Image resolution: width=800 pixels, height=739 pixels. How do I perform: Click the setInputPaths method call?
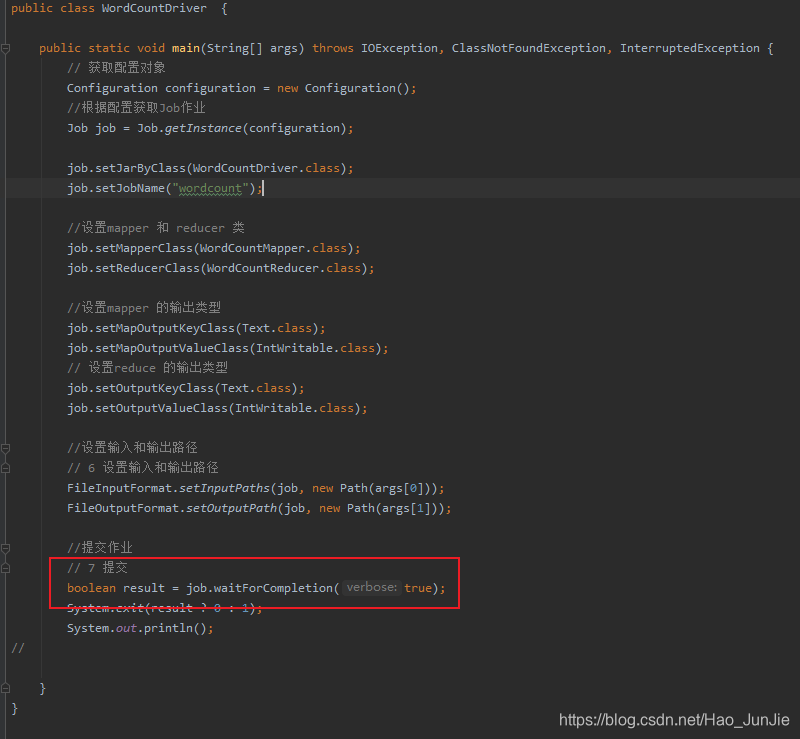point(224,488)
